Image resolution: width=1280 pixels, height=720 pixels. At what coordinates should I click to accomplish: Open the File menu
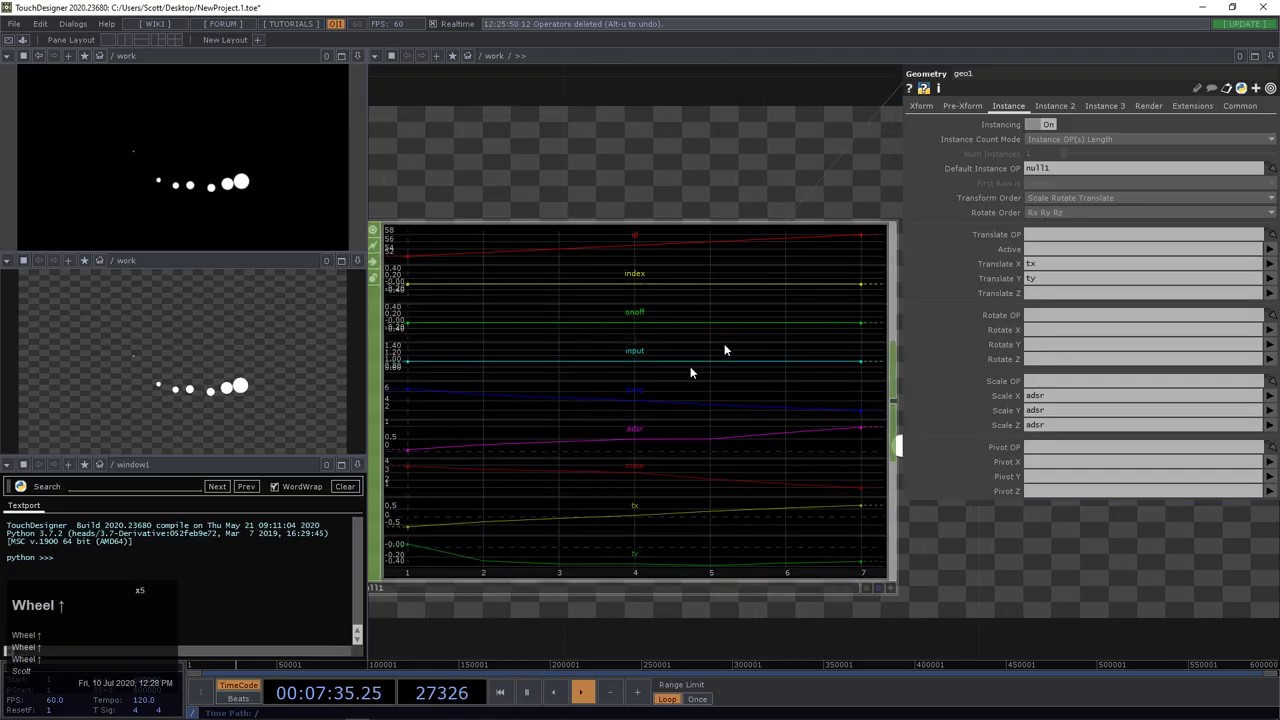tap(14, 24)
